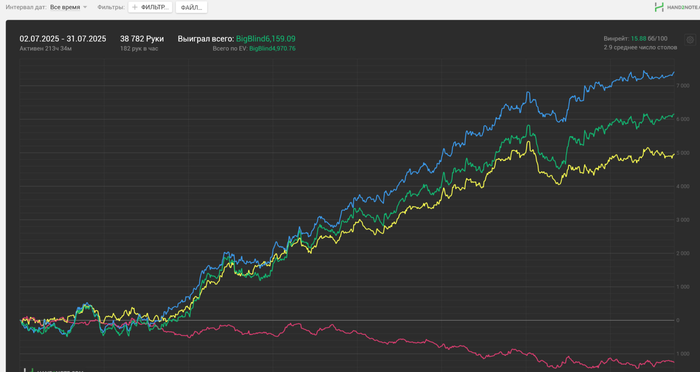The width and height of the screenshot is (700, 372).
Task: Click the '5 000' y-axis label
Action: tap(683, 153)
